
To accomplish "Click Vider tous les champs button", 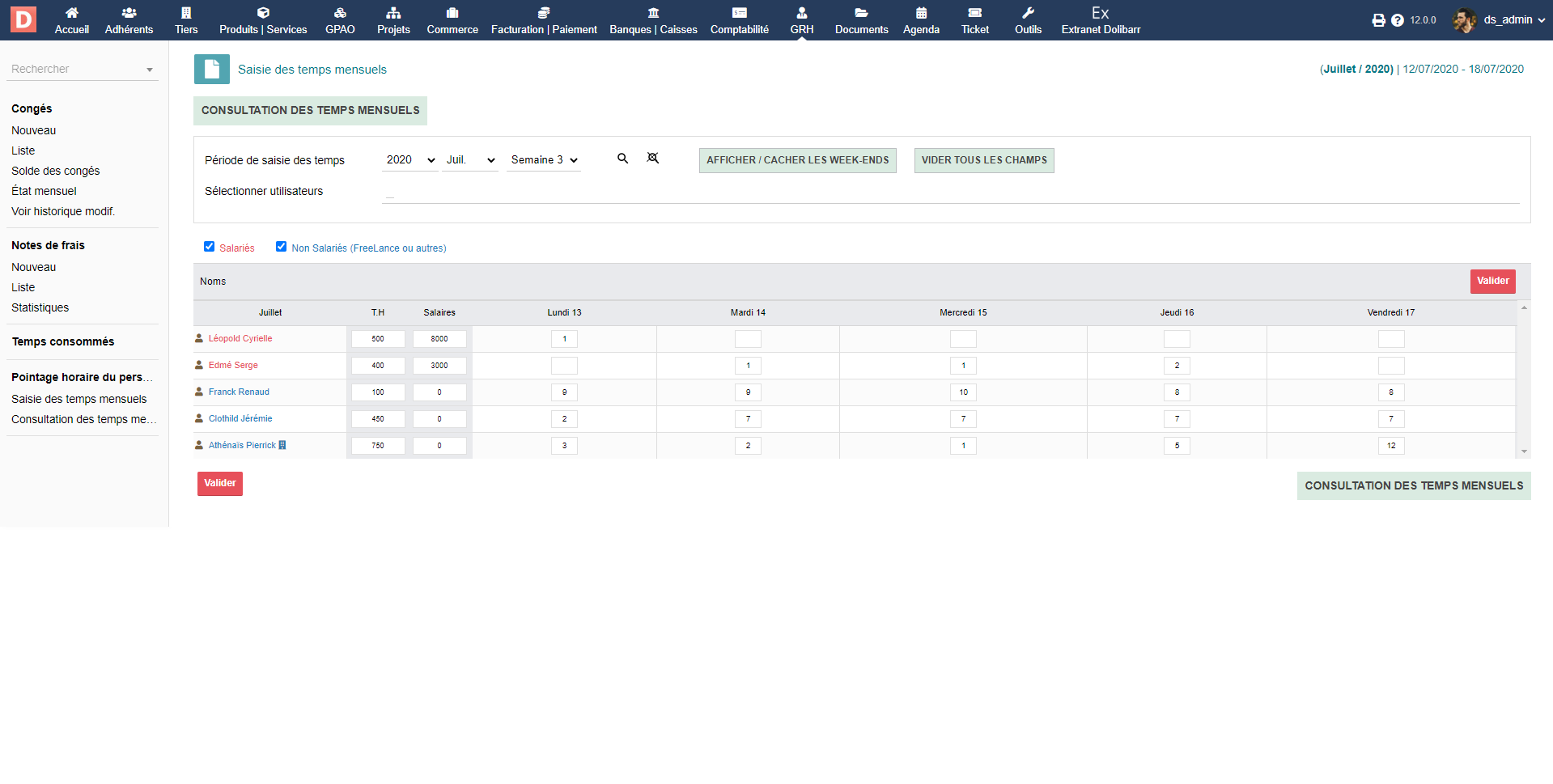I will click(x=983, y=160).
